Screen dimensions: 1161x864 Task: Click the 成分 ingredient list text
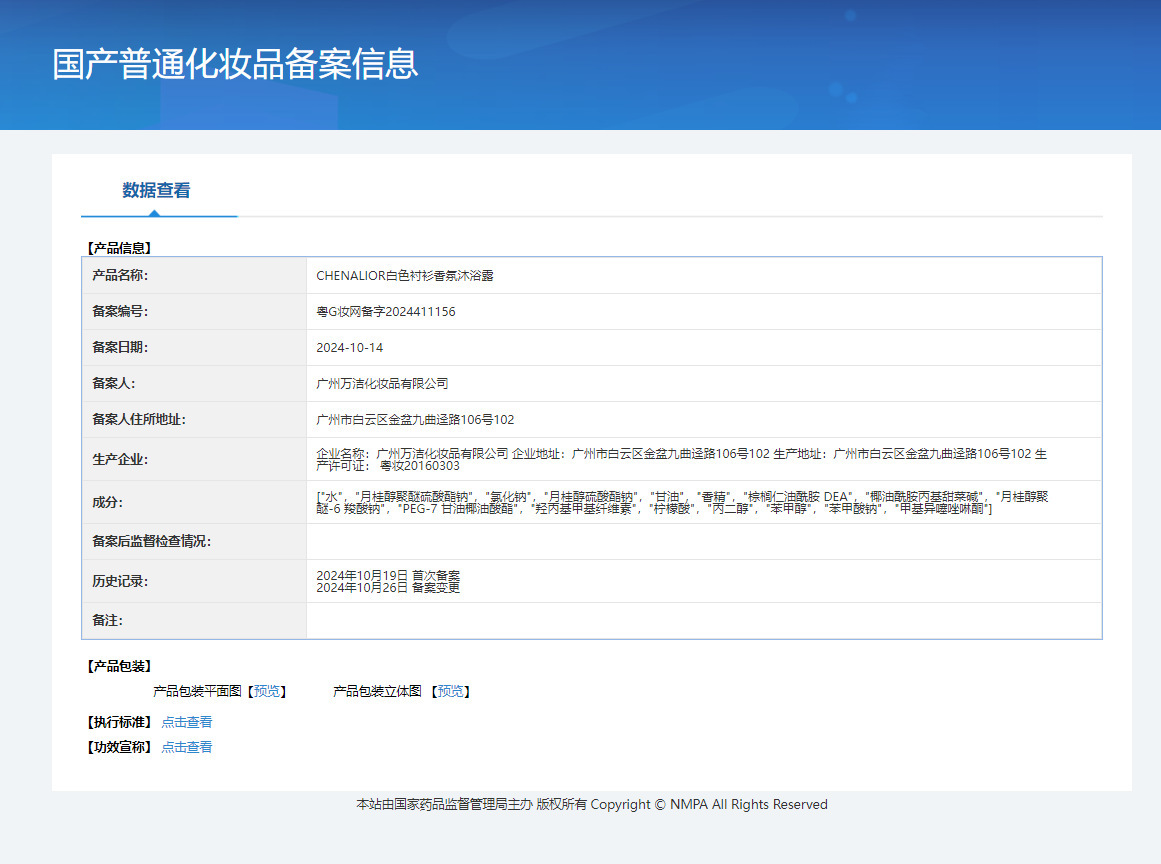tap(682, 502)
